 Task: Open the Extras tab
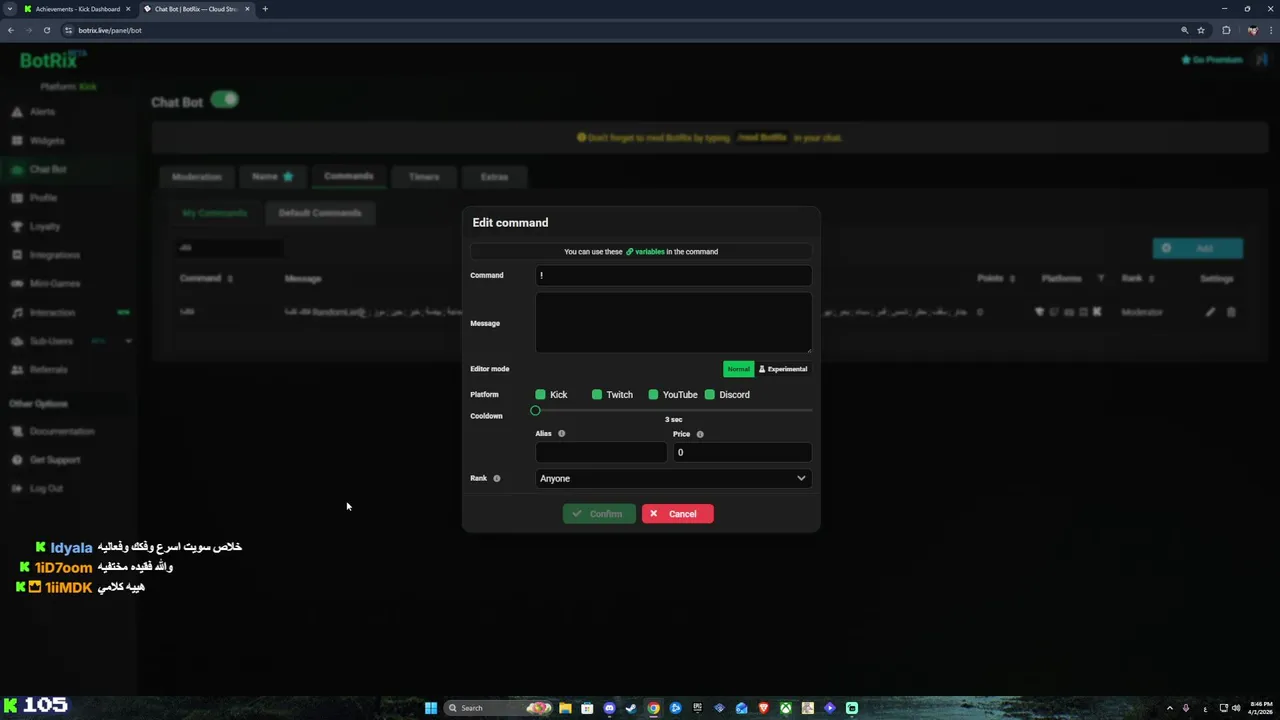[494, 177]
